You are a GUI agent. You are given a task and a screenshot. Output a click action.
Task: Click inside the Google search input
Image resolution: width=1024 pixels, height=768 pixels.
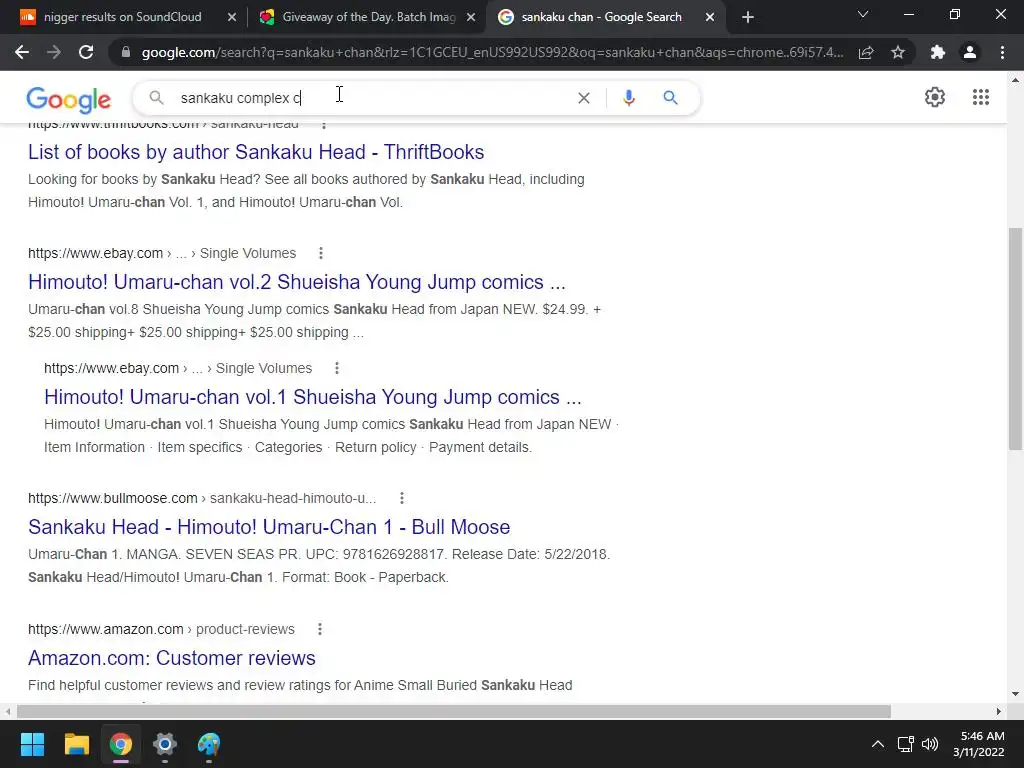pos(372,98)
